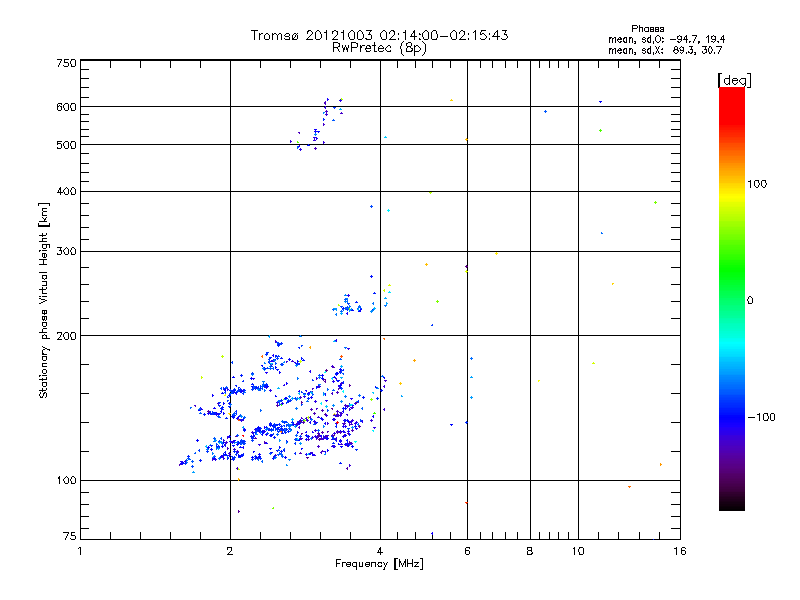Click the y-axis tick label '750'
The height and width of the screenshot is (600, 800).
pos(66,63)
